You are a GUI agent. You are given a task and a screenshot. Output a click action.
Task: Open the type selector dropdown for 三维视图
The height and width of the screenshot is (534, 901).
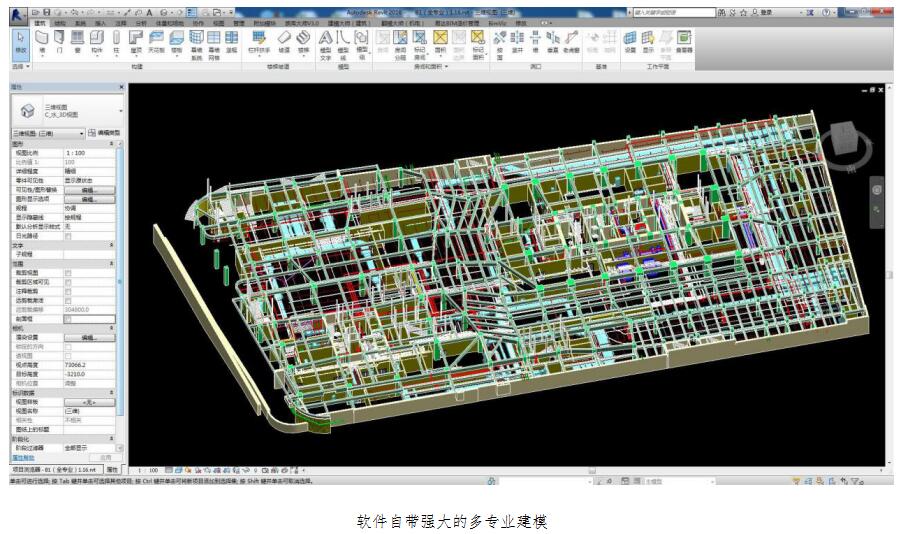121,110
